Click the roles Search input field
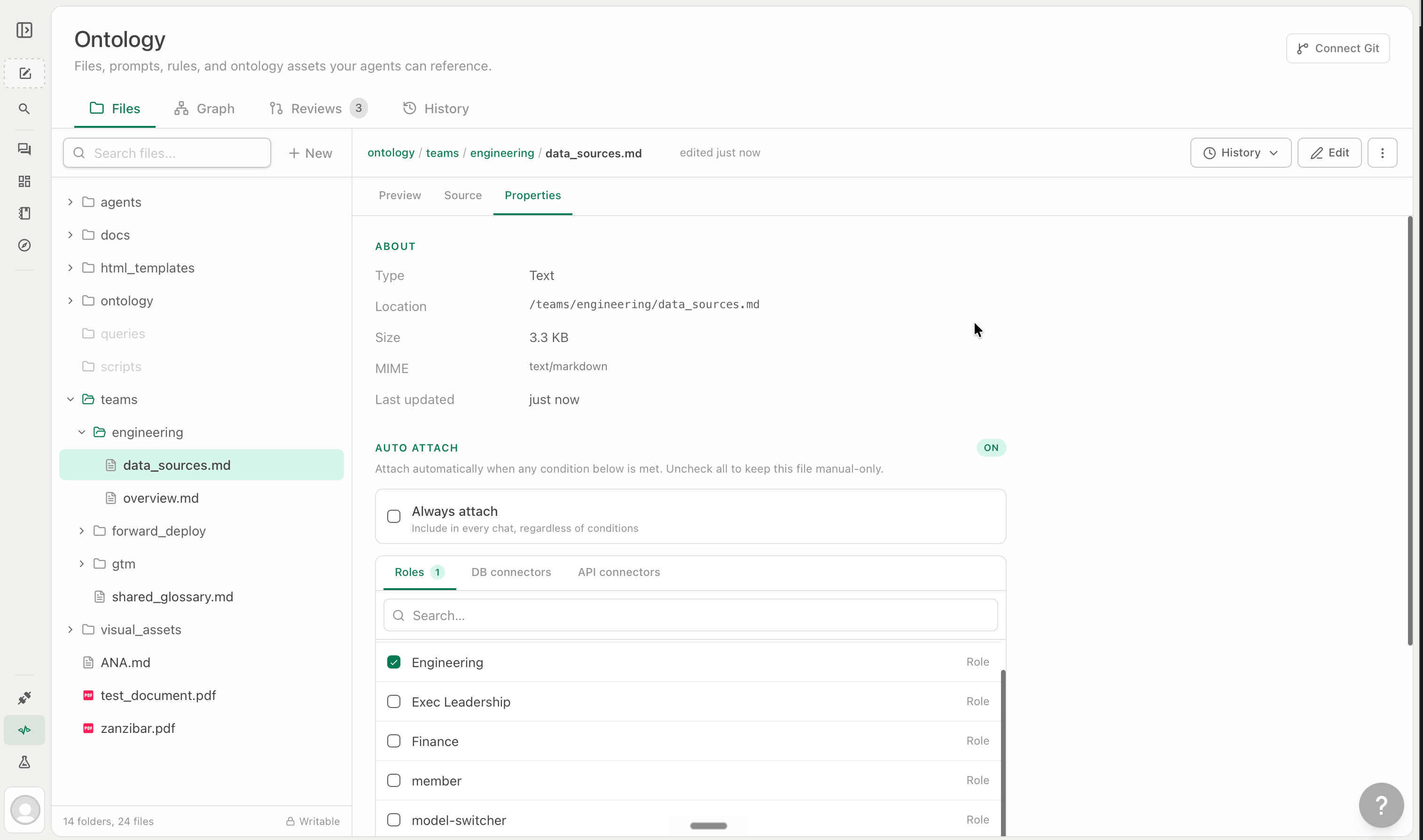This screenshot has height=840, width=1423. [x=690, y=615]
